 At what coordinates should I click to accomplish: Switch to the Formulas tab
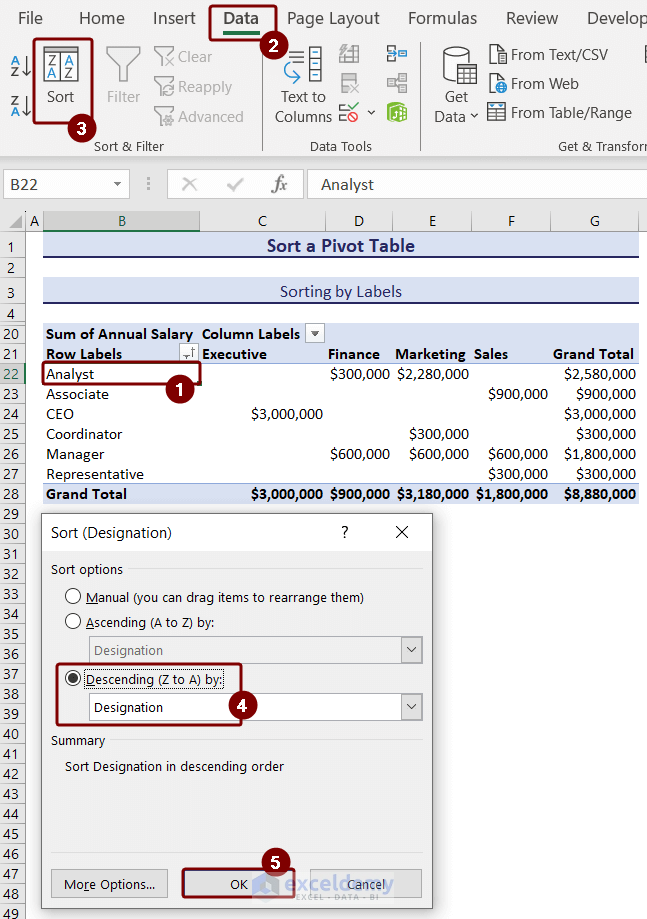442,18
